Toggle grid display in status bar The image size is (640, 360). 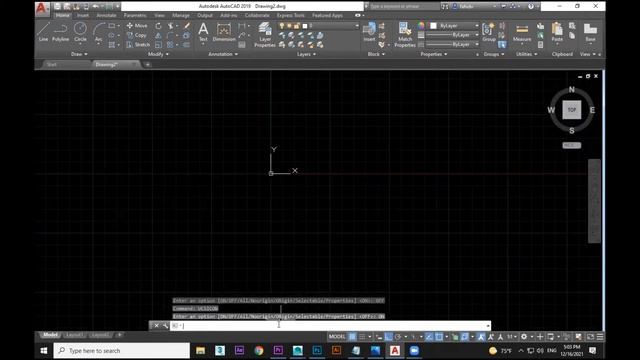(x=352, y=336)
